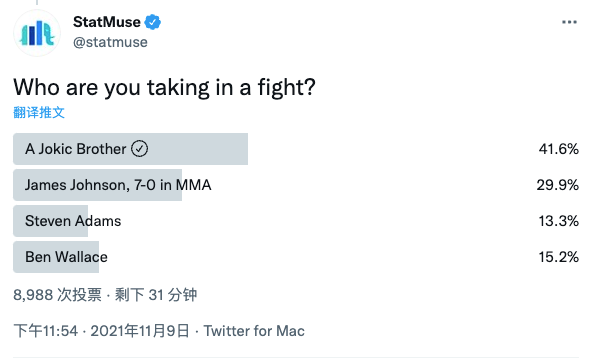Open the three-dot more options menu
The height and width of the screenshot is (362, 594).
coord(569,22)
